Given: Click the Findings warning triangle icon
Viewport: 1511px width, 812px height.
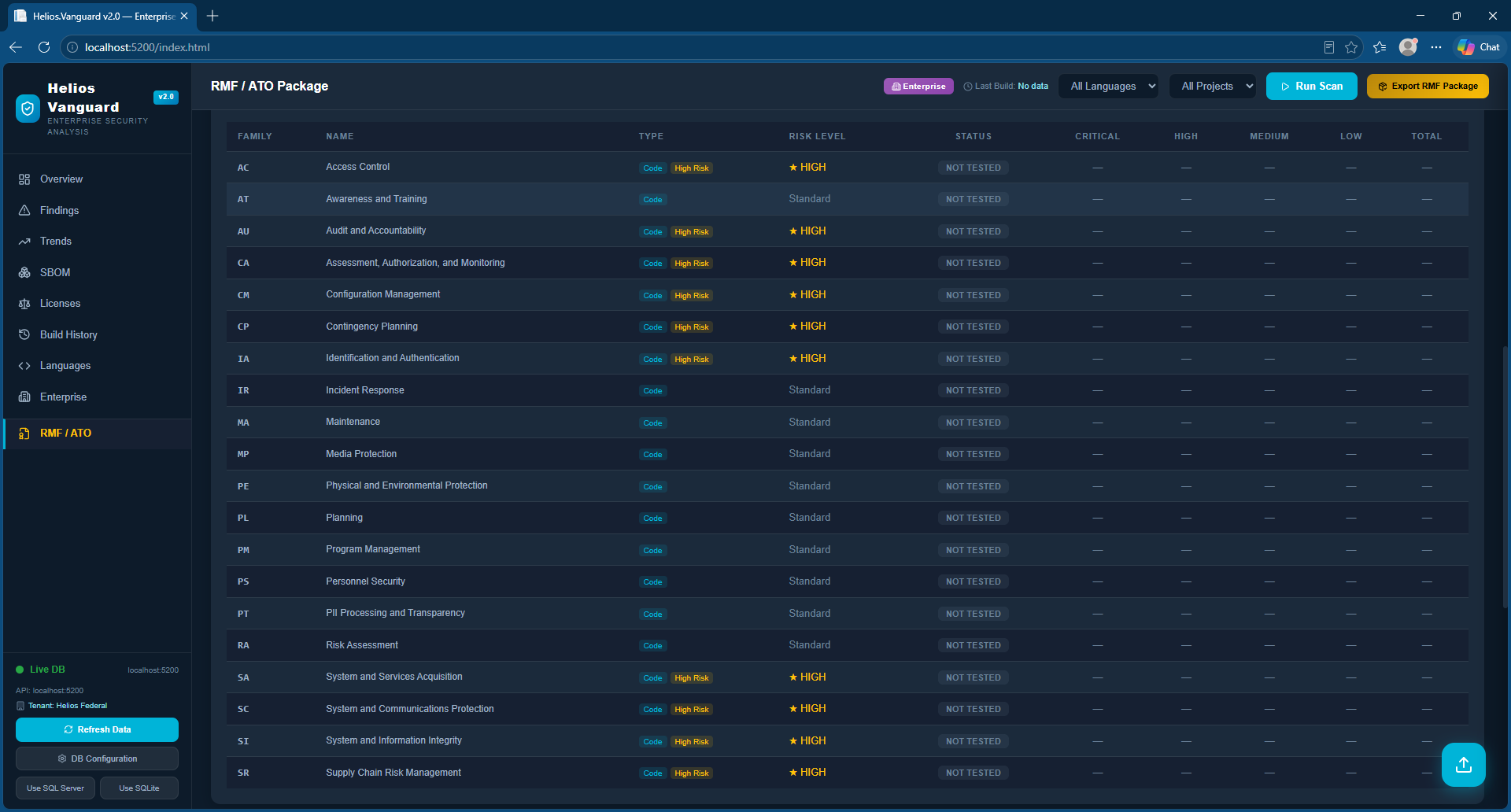Looking at the screenshot, I should pyautogui.click(x=24, y=210).
